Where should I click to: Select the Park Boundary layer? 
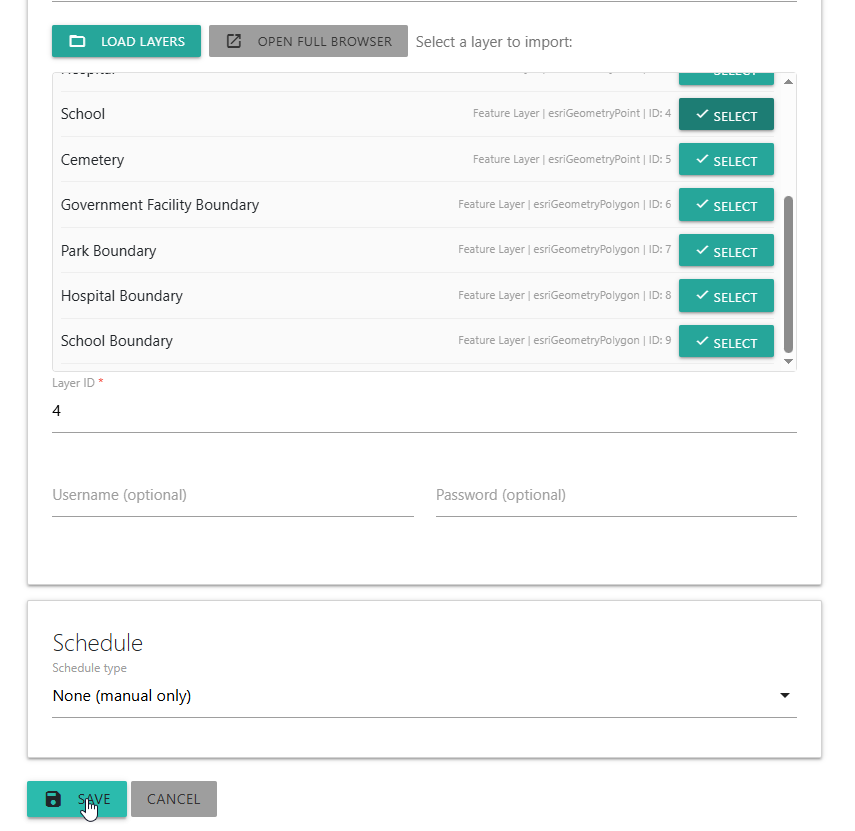pos(726,250)
